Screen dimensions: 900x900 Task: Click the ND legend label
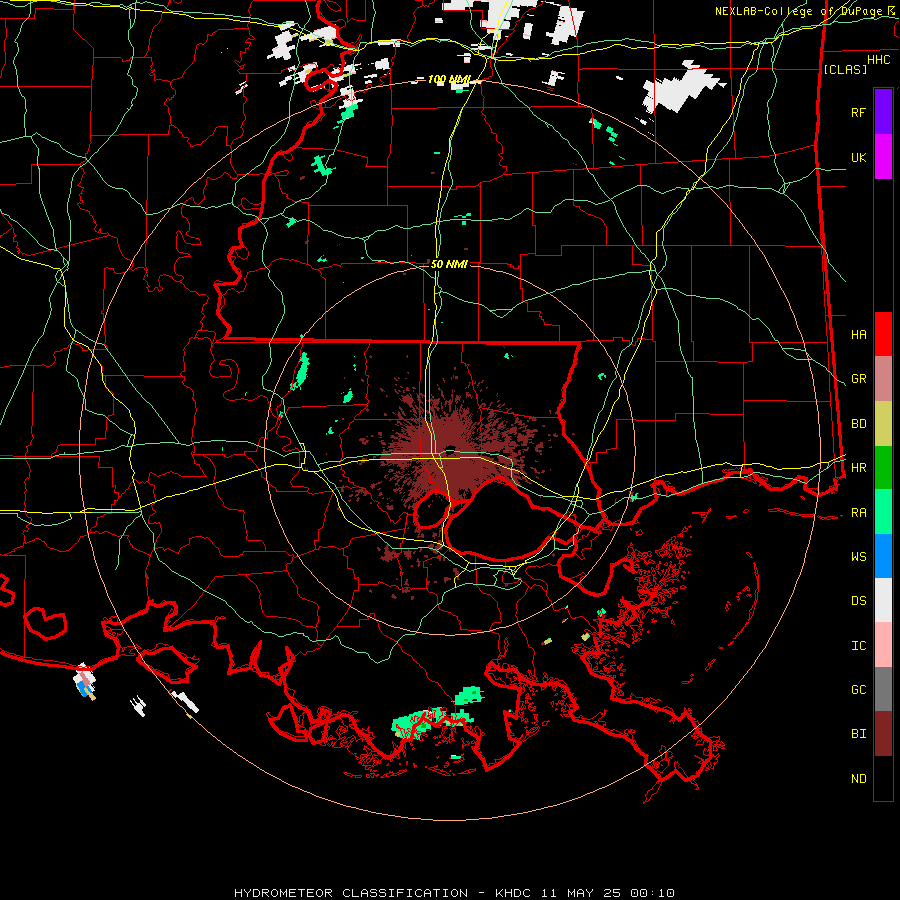pos(858,779)
